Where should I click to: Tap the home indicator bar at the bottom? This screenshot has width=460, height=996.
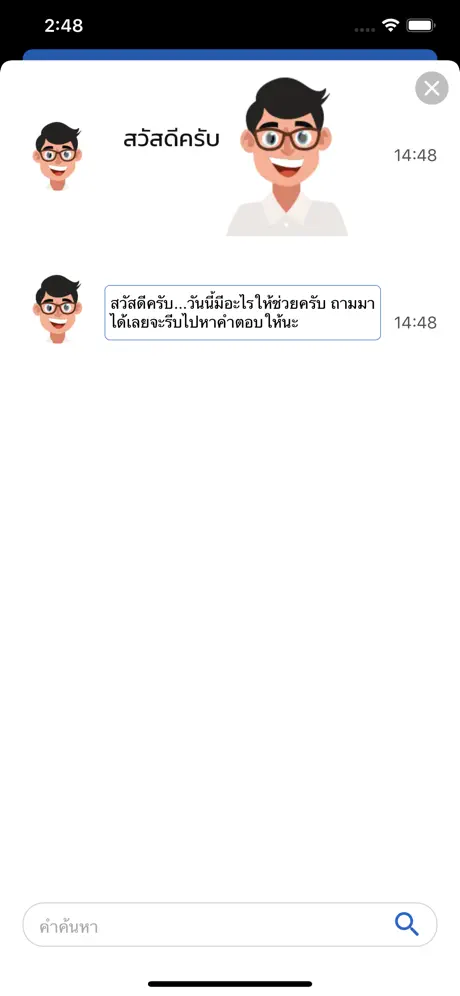point(230,984)
